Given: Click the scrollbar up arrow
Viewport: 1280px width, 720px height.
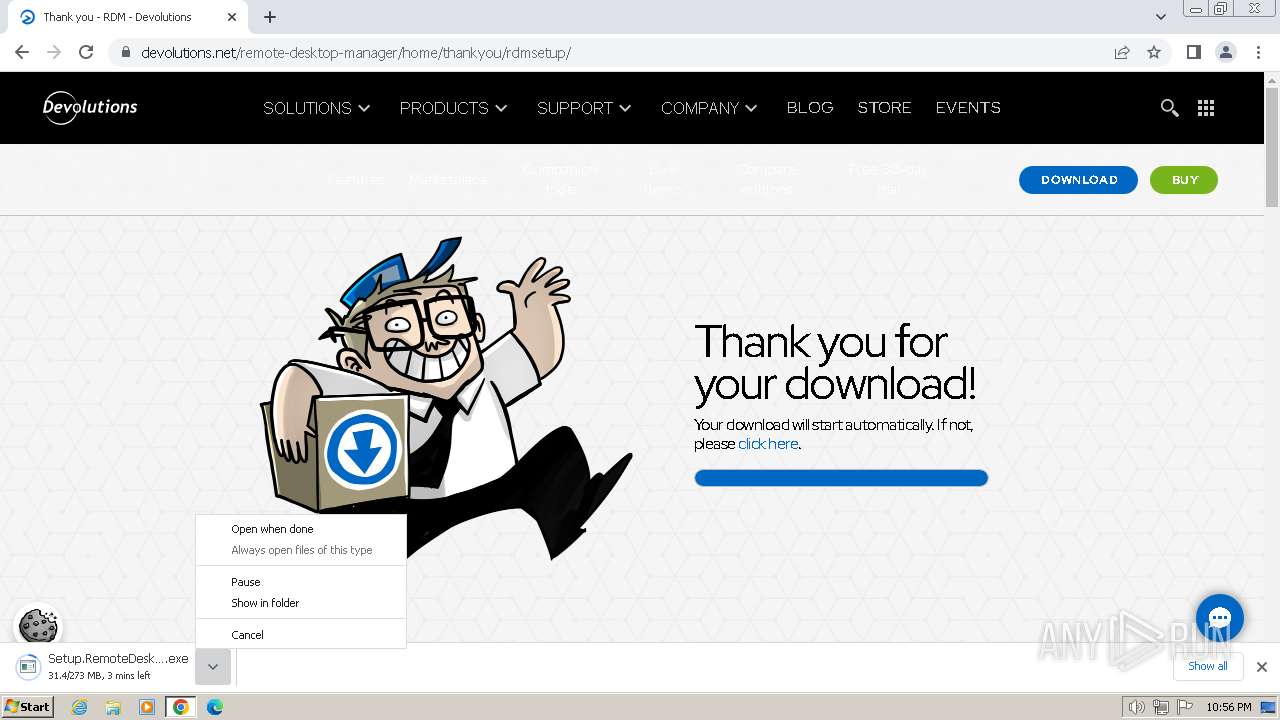Looking at the screenshot, I should [x=1272, y=79].
